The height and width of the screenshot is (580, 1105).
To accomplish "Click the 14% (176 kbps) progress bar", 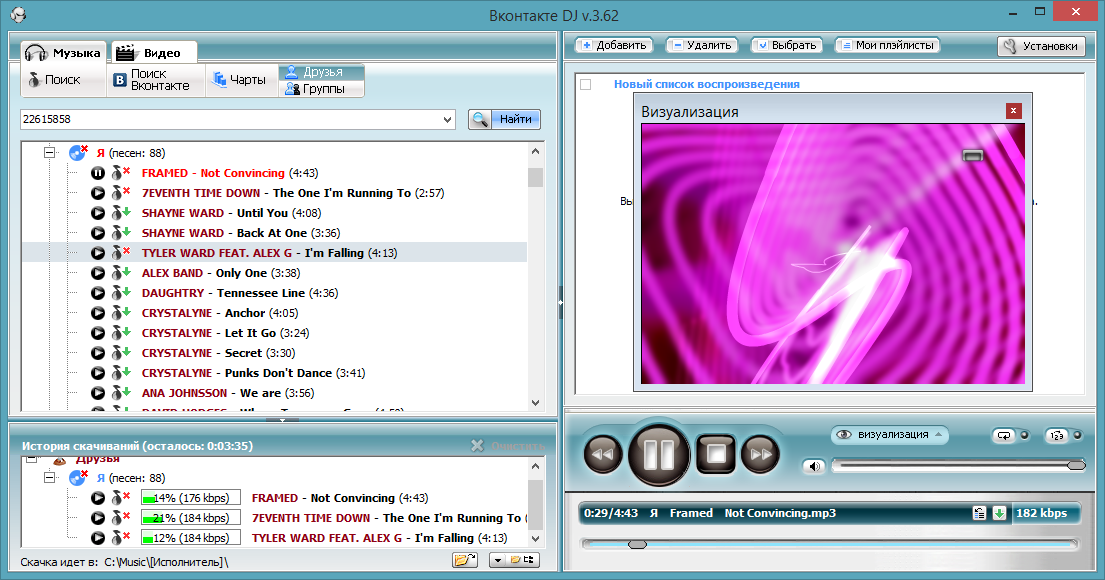I will coord(190,498).
